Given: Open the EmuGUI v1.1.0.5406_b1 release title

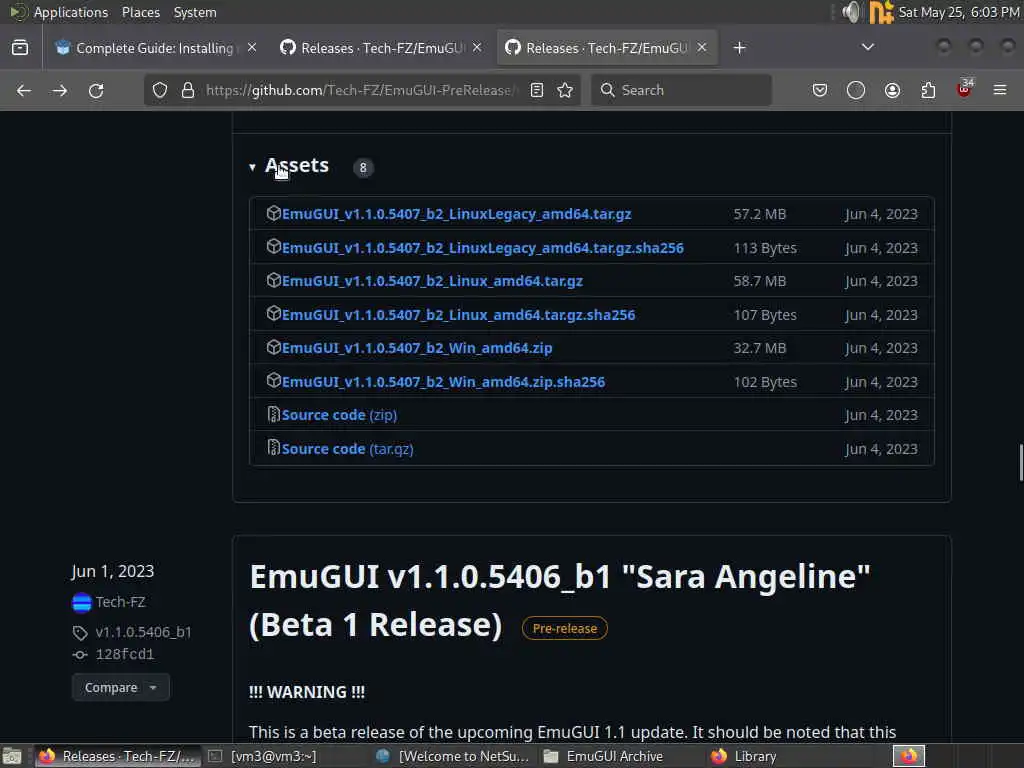Looking at the screenshot, I should tap(559, 600).
